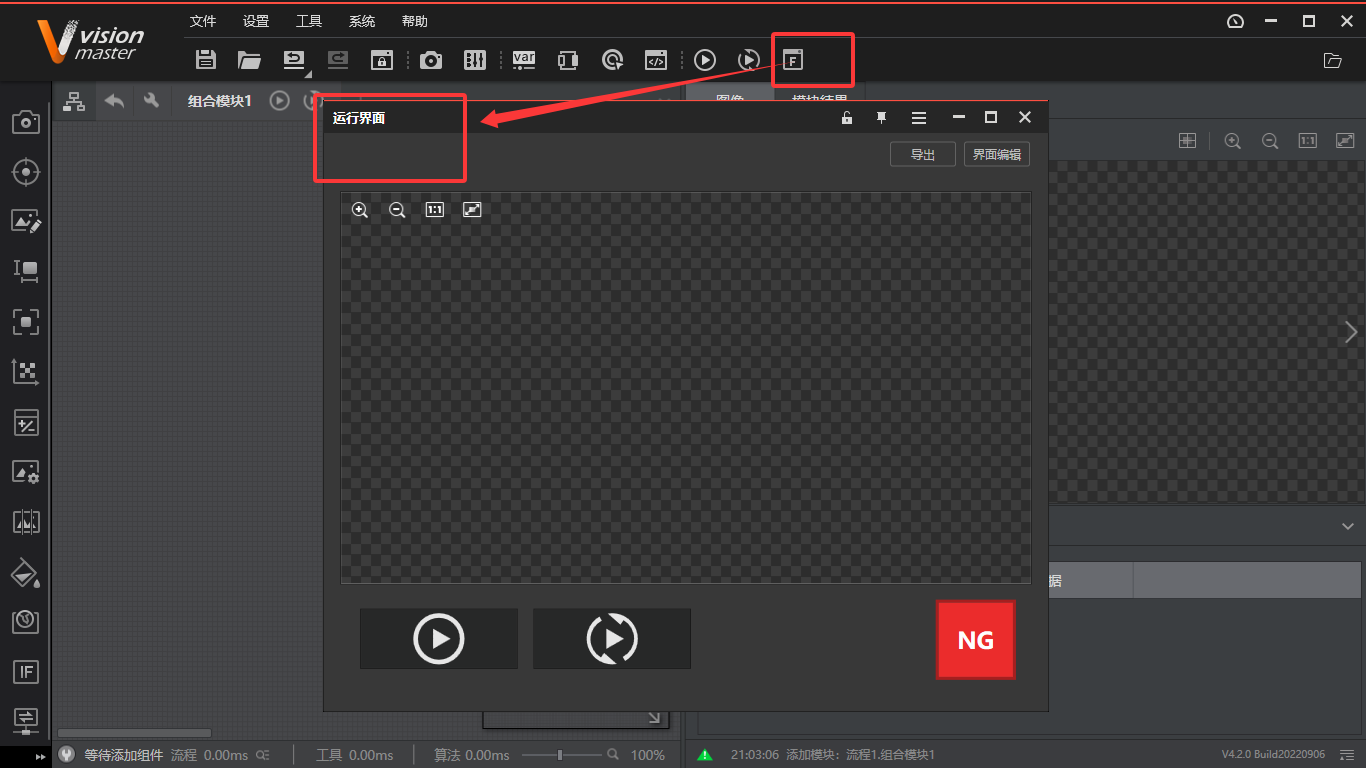Open the variable manager (var icon)
The width and height of the screenshot is (1366, 768).
523,60
